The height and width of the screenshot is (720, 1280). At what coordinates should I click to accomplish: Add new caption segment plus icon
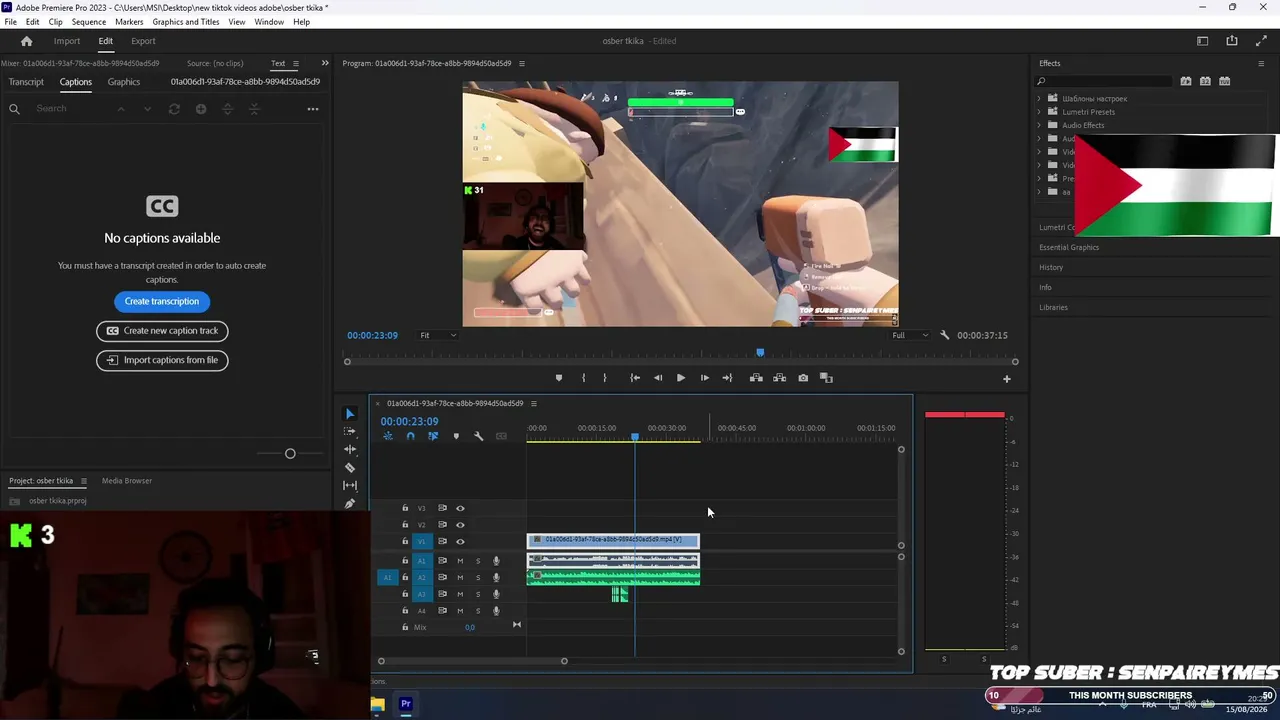(x=201, y=109)
